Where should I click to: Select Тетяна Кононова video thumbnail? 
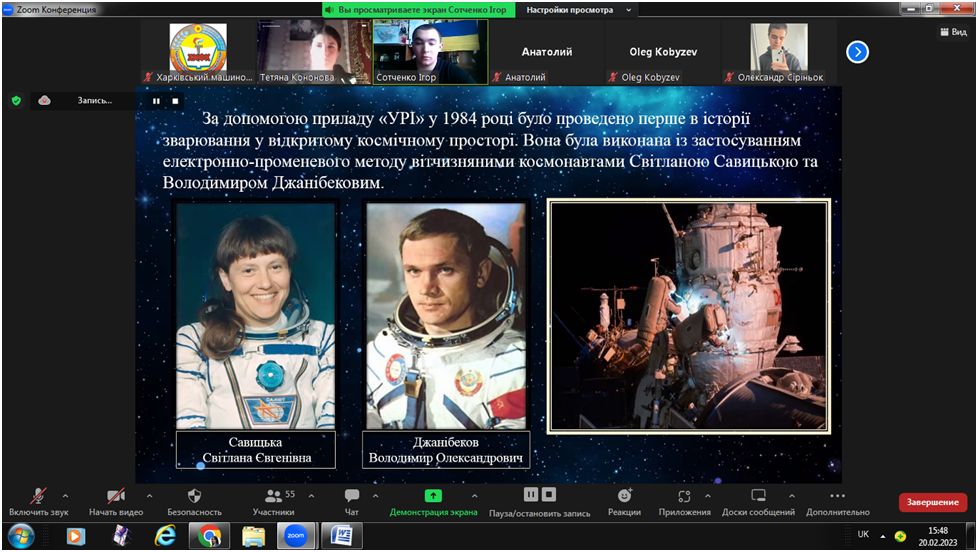[x=314, y=53]
